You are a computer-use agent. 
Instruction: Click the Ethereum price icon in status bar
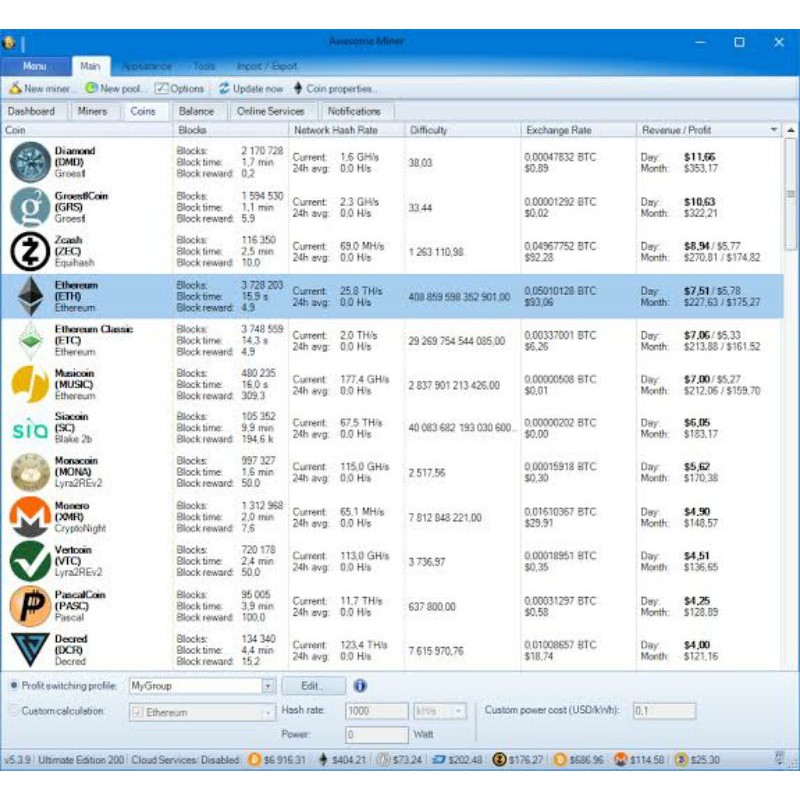click(x=323, y=760)
